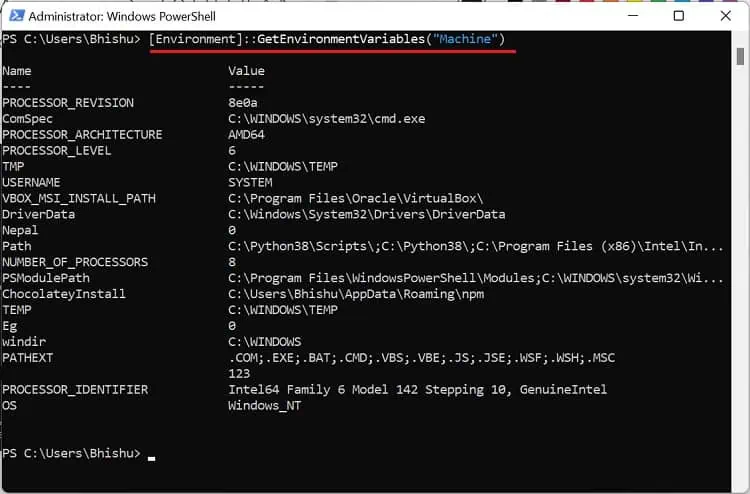Viewport: 750px width, 494px height.
Task: Select the TMP variable name
Action: pos(13,166)
